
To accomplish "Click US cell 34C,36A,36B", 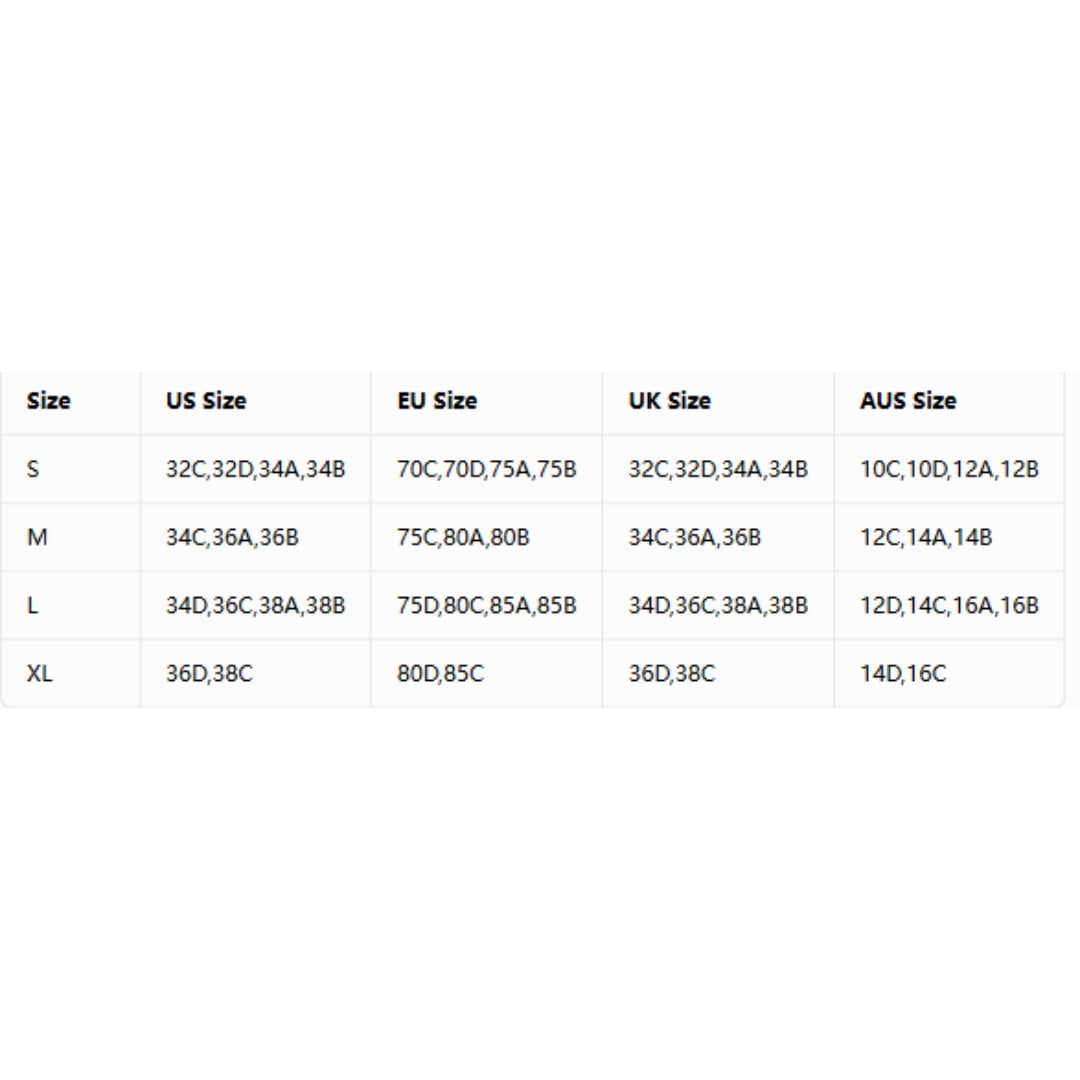I will [232, 537].
